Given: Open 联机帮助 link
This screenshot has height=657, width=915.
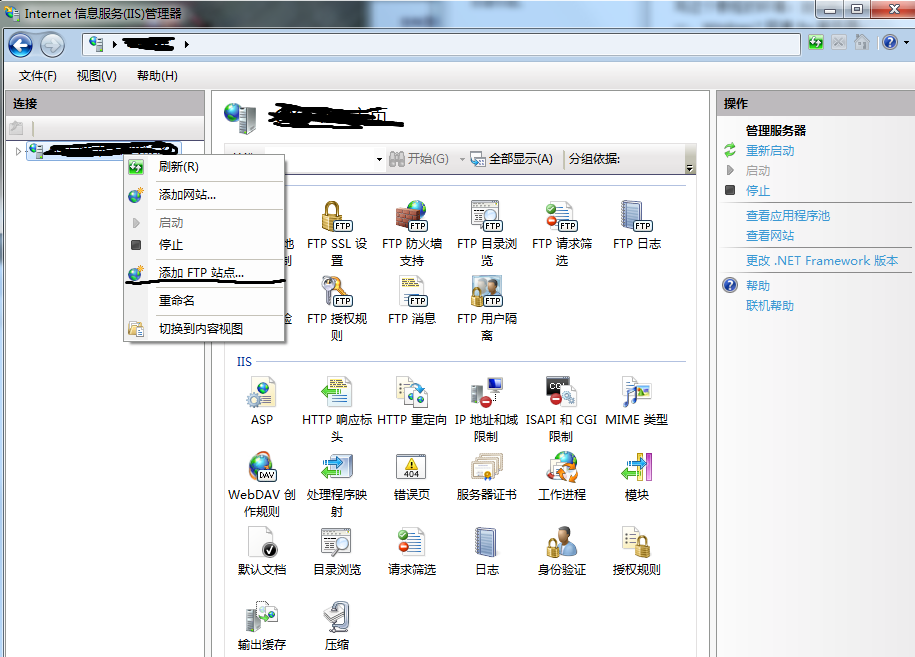Looking at the screenshot, I should point(770,306).
